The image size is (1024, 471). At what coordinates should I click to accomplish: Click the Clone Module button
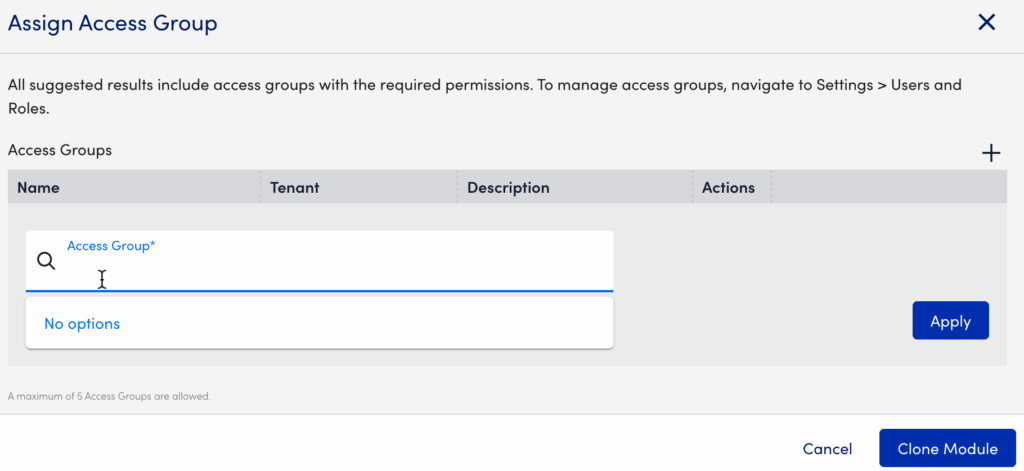pyautogui.click(x=947, y=449)
